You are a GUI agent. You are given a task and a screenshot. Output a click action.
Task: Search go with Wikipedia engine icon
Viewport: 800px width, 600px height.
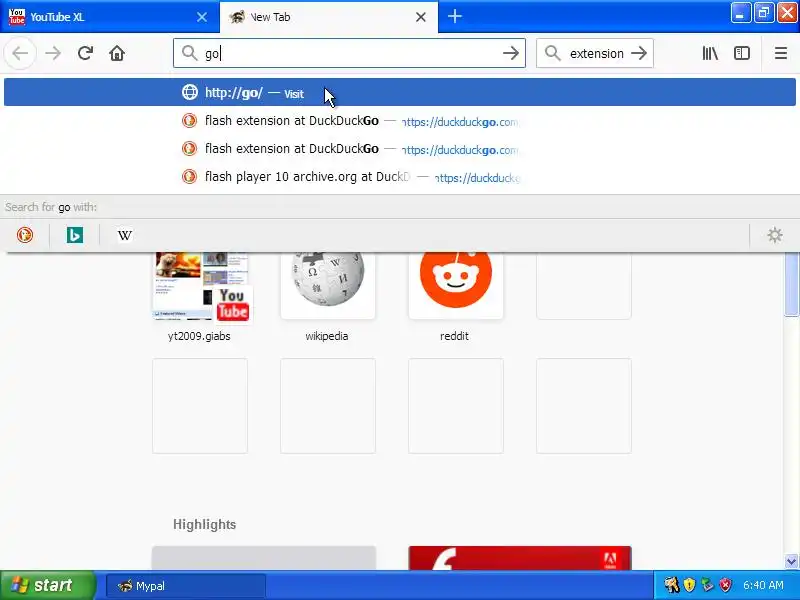click(124, 235)
